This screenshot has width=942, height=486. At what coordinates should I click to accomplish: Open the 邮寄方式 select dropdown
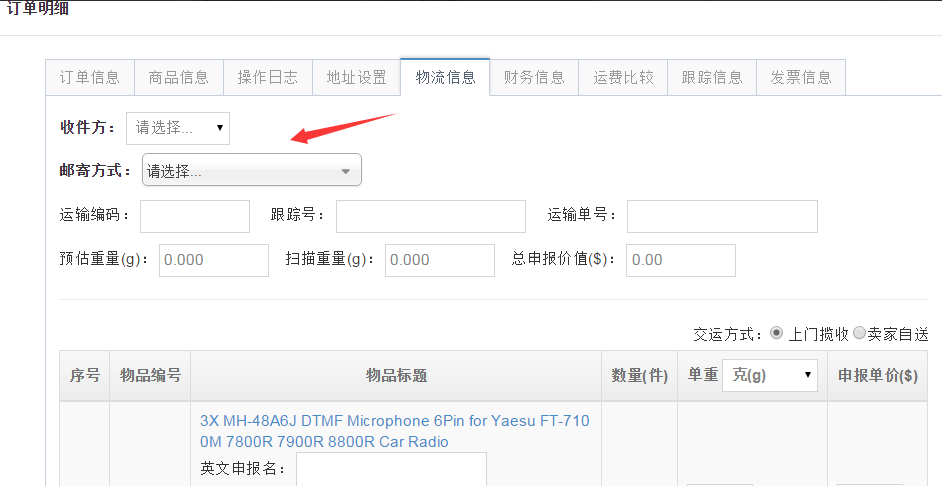pyautogui.click(x=251, y=171)
